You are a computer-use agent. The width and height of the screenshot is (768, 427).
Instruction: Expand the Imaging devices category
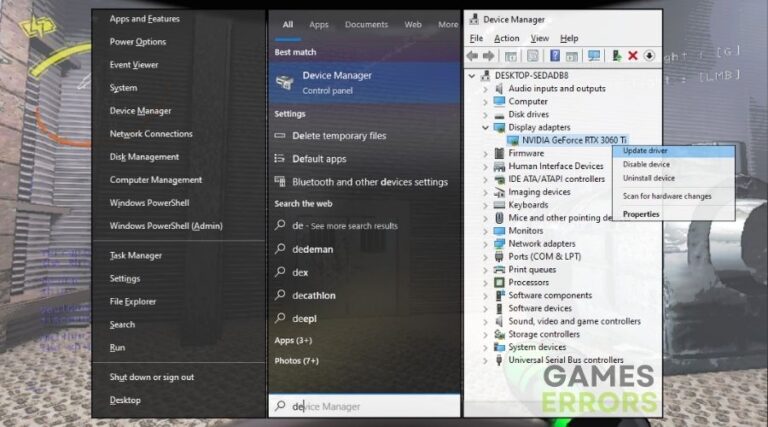coord(485,192)
